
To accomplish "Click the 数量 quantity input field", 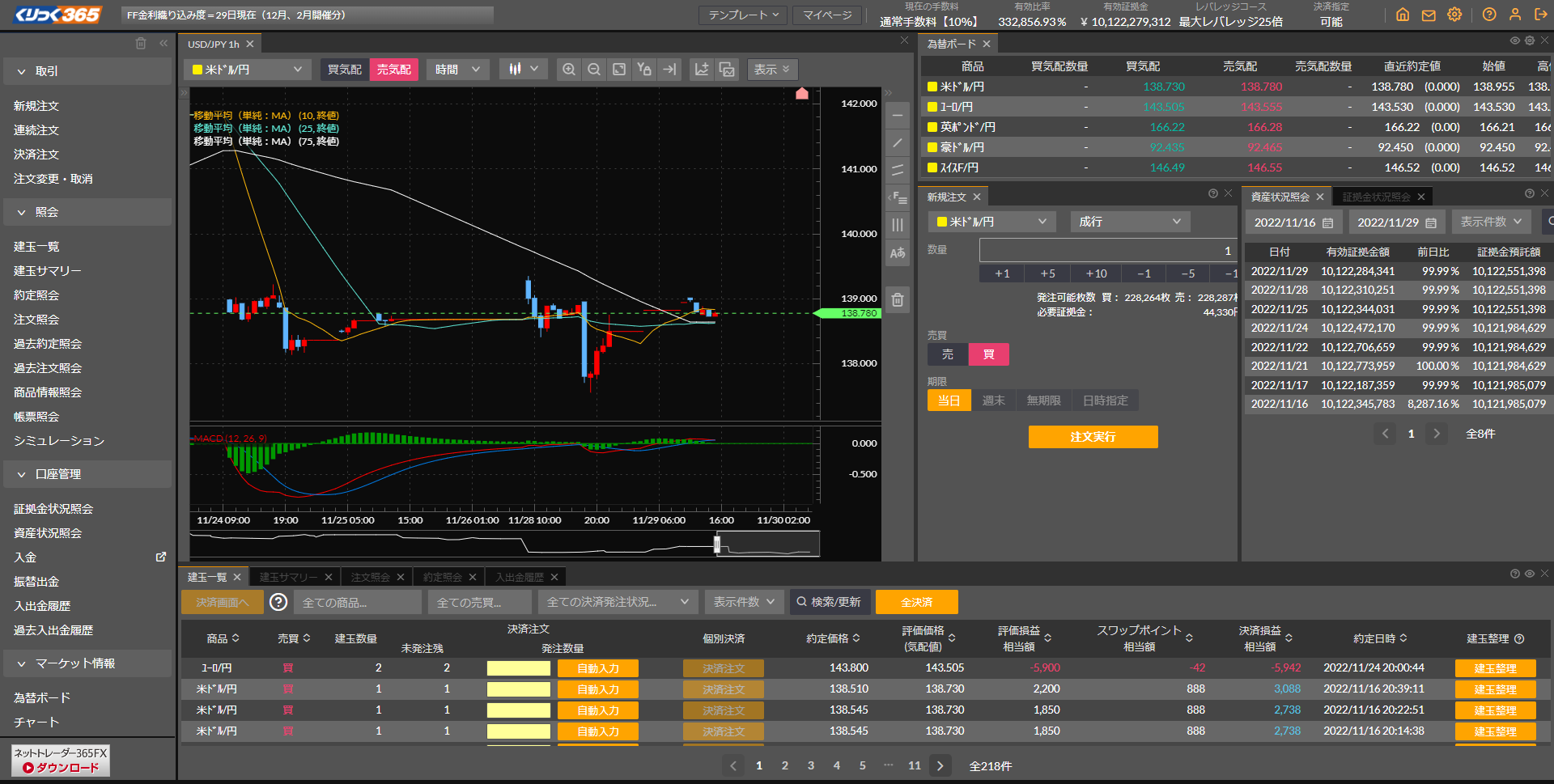I will 1108,251.
